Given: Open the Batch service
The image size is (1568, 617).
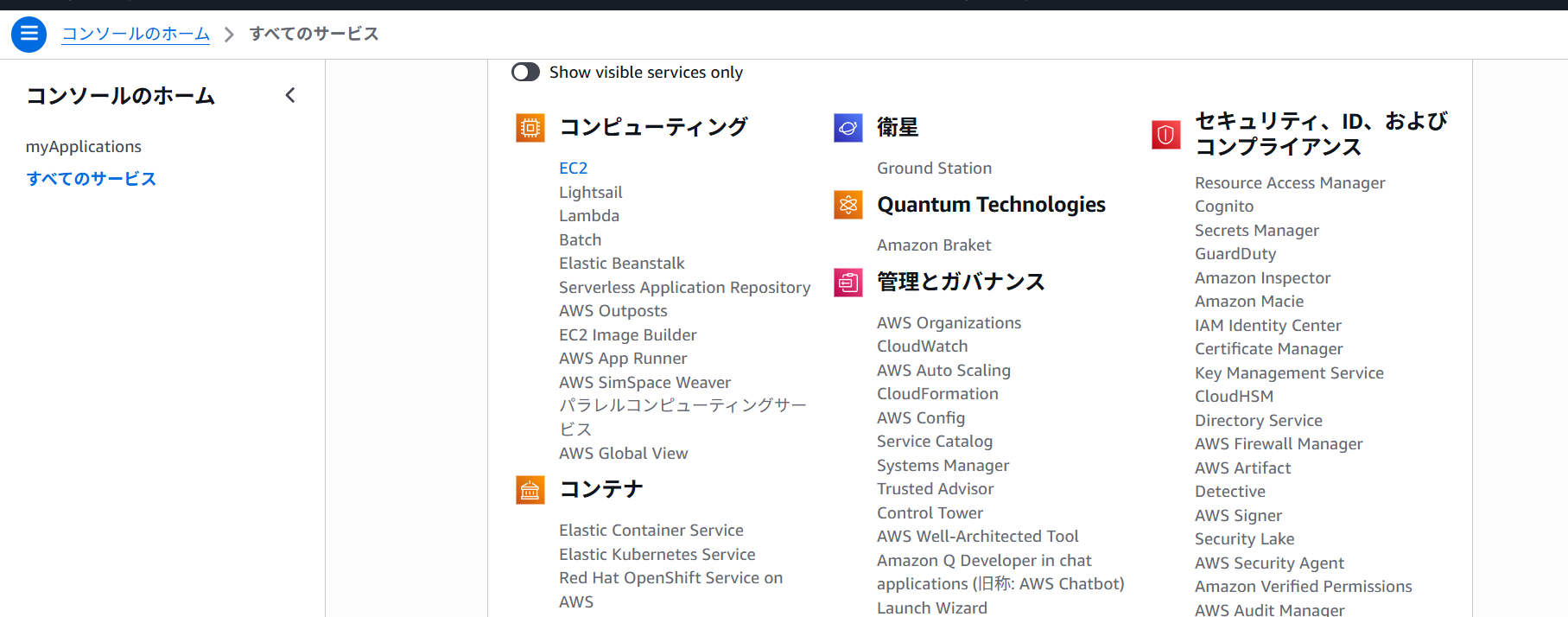Looking at the screenshot, I should coord(581,240).
